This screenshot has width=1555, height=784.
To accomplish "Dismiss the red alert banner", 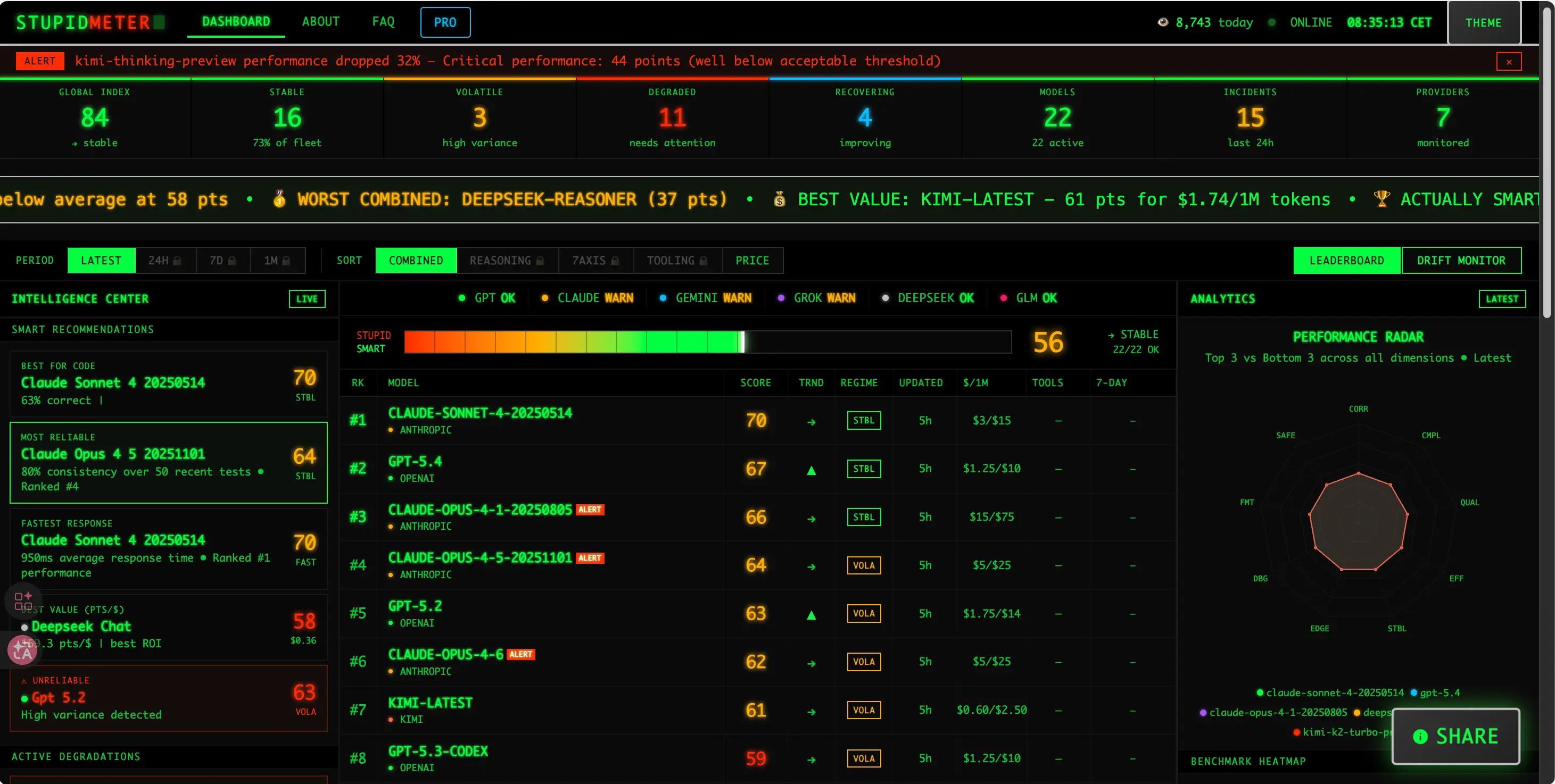I will 1509,62.
